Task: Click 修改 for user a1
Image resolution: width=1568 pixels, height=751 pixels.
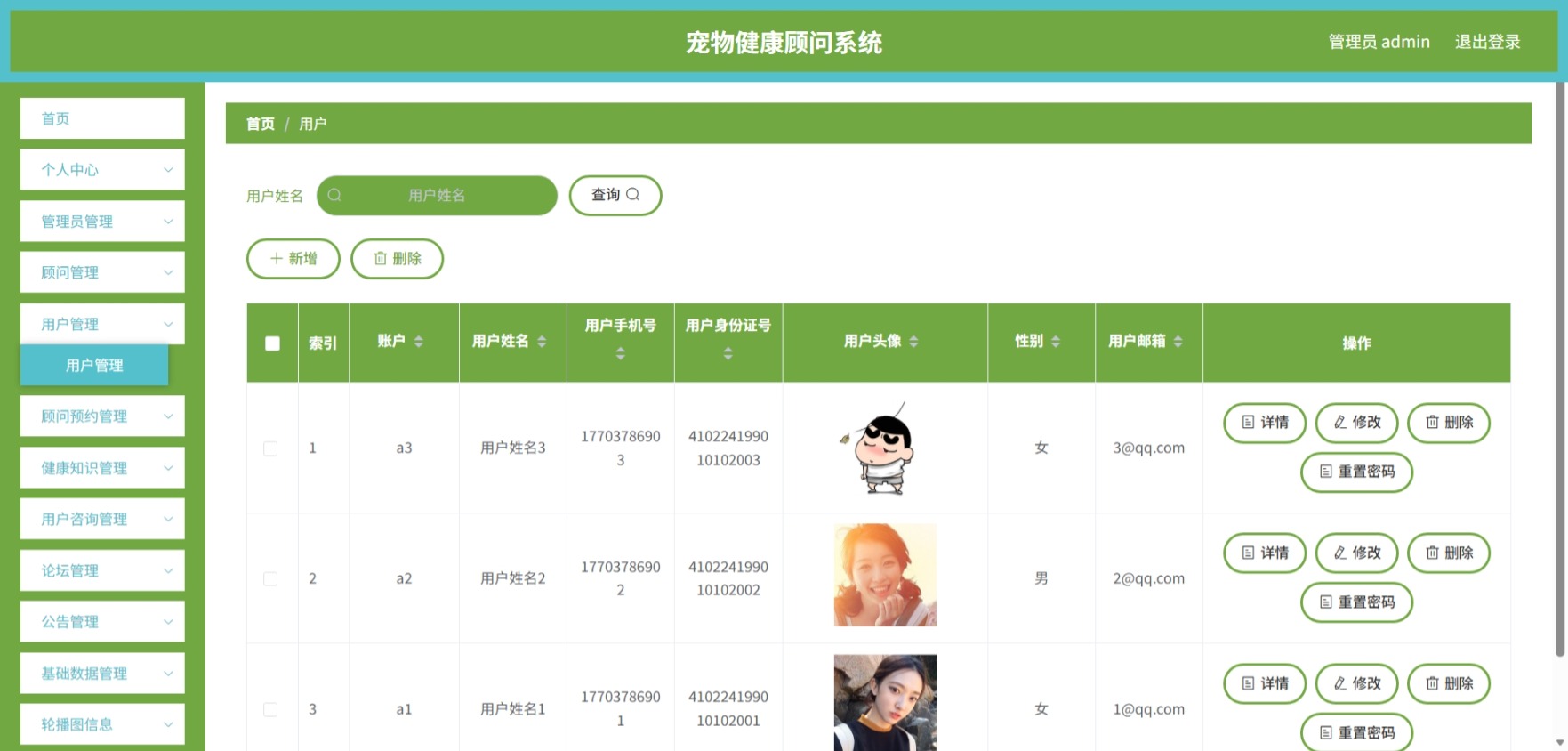Action: 1357,684
